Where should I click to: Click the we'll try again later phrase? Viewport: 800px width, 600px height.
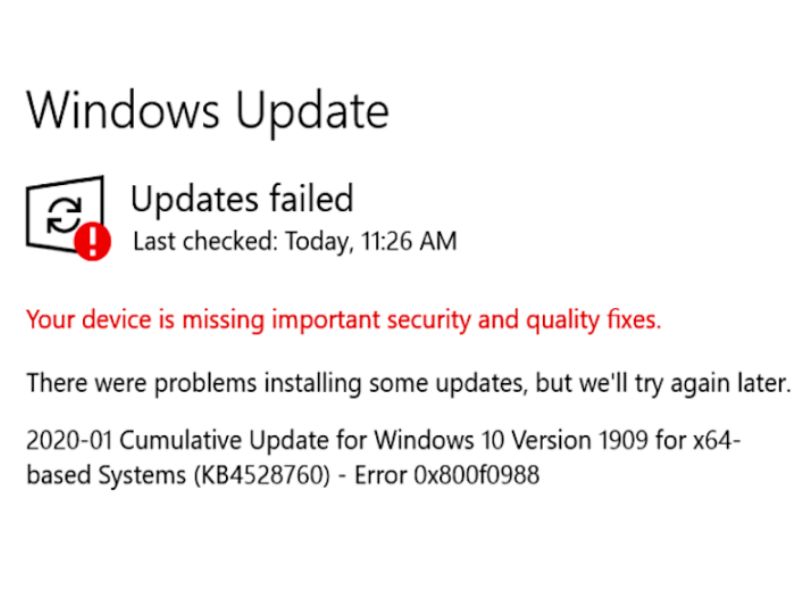tap(663, 384)
